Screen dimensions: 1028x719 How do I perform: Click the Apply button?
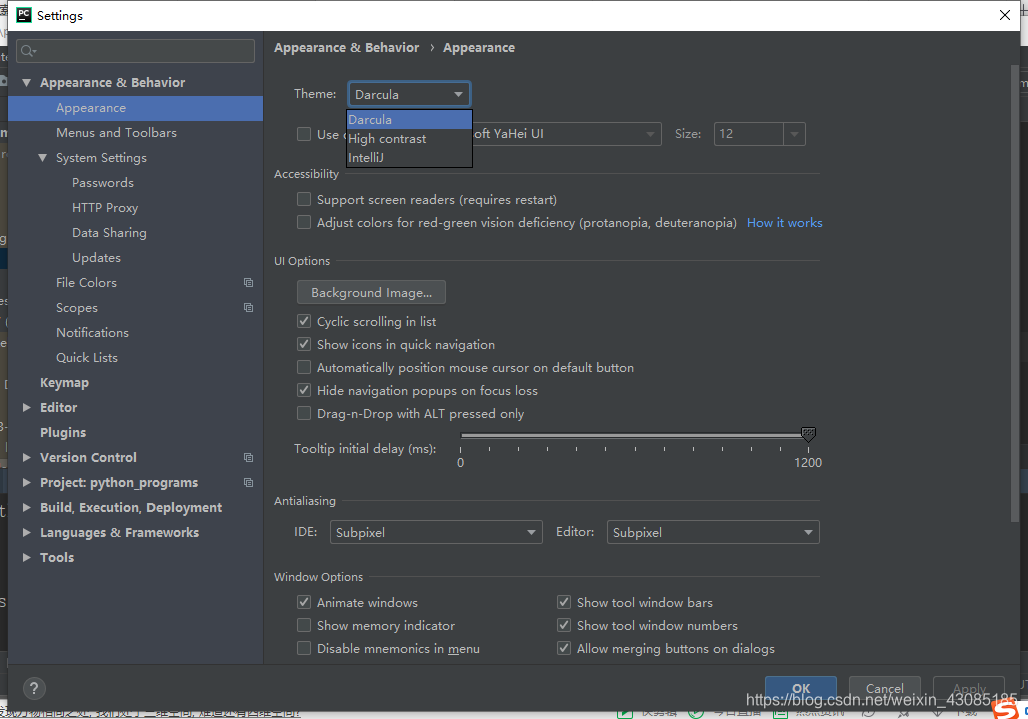click(x=969, y=688)
